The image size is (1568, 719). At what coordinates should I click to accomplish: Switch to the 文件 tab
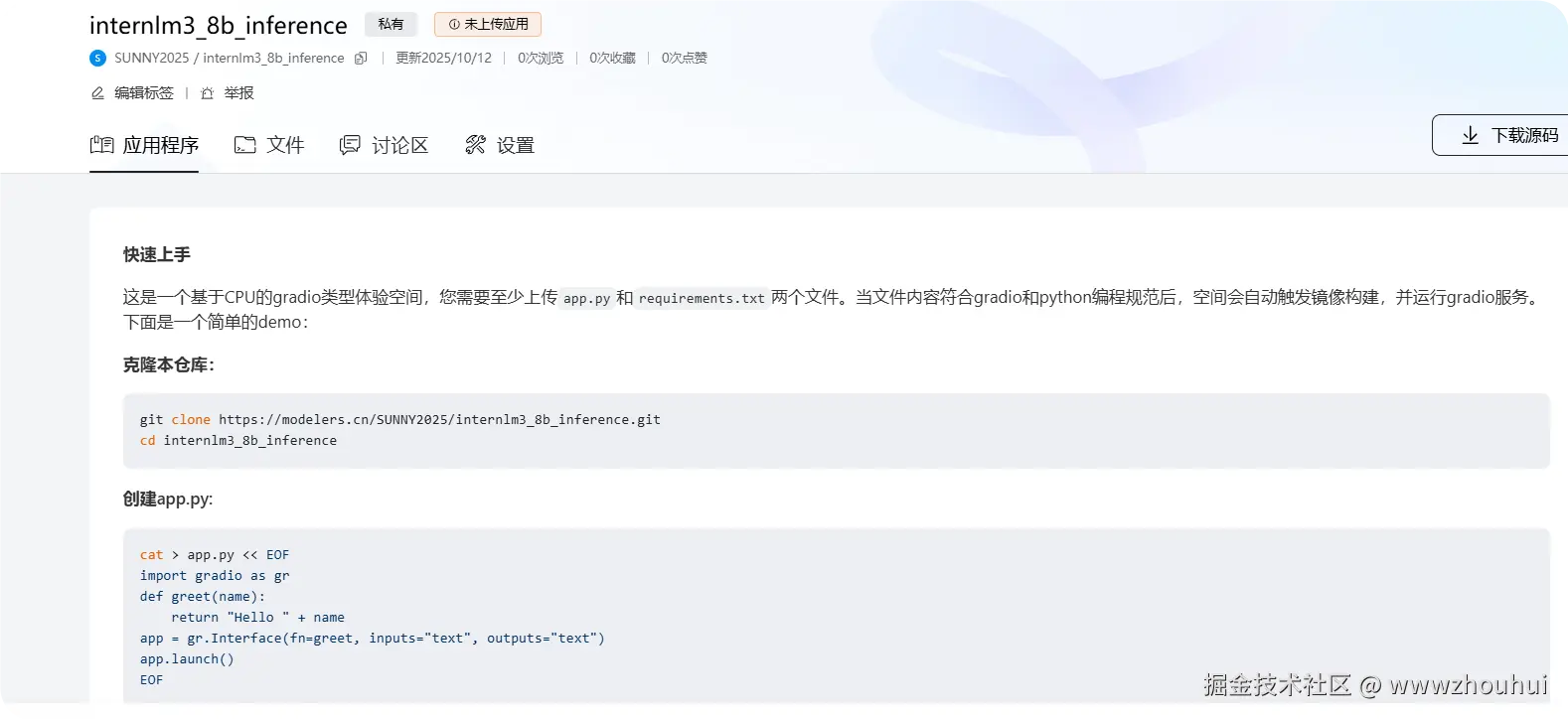[x=269, y=145]
